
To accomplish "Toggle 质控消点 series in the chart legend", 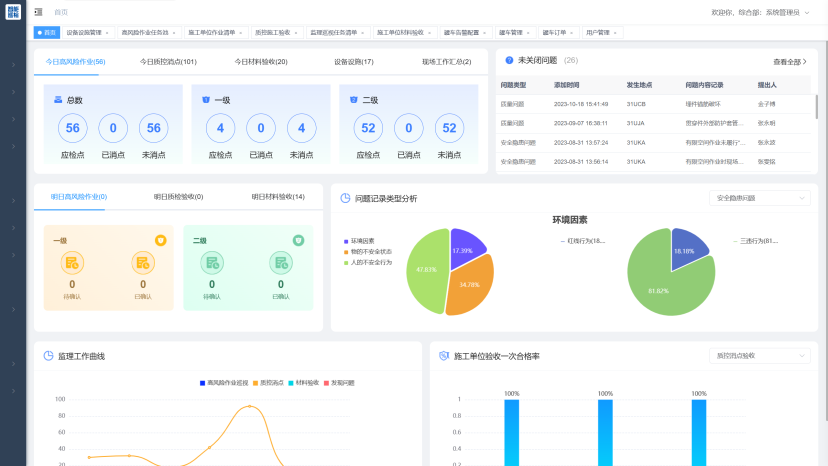I will coord(271,383).
